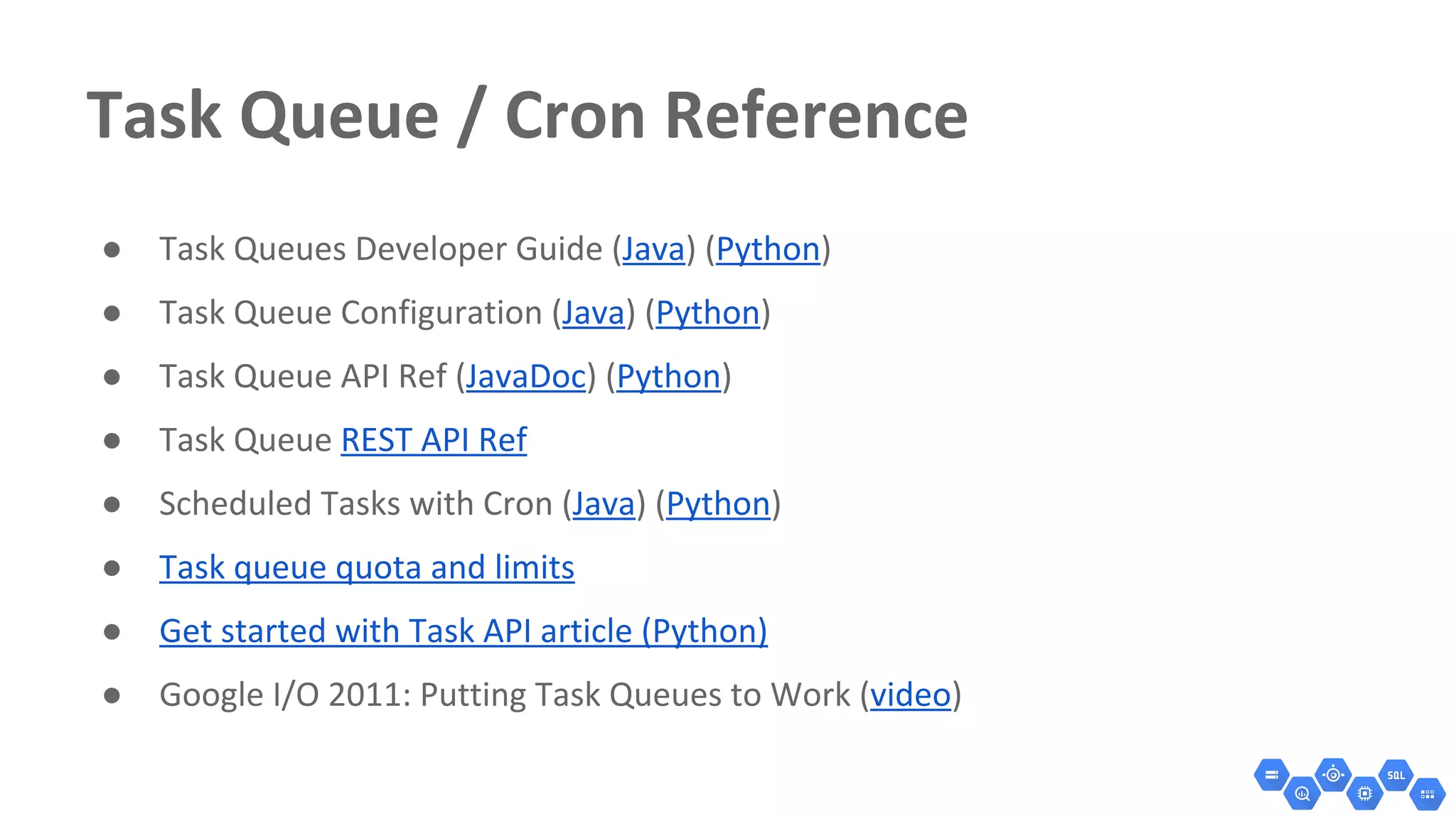Click the App Engine hexagon icon

click(1333, 775)
